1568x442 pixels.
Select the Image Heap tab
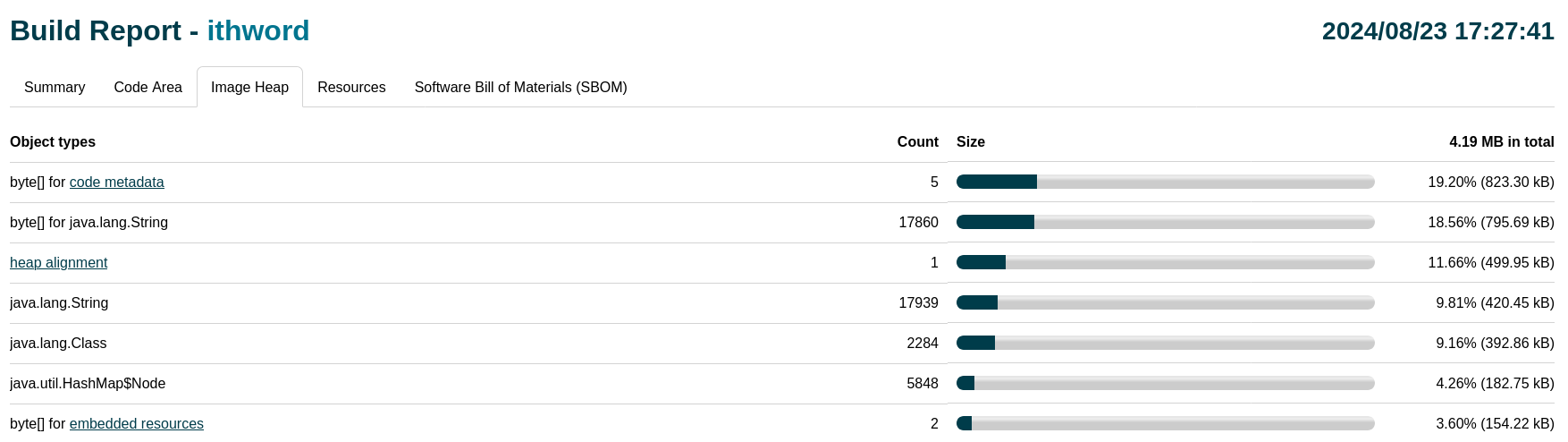(x=249, y=87)
